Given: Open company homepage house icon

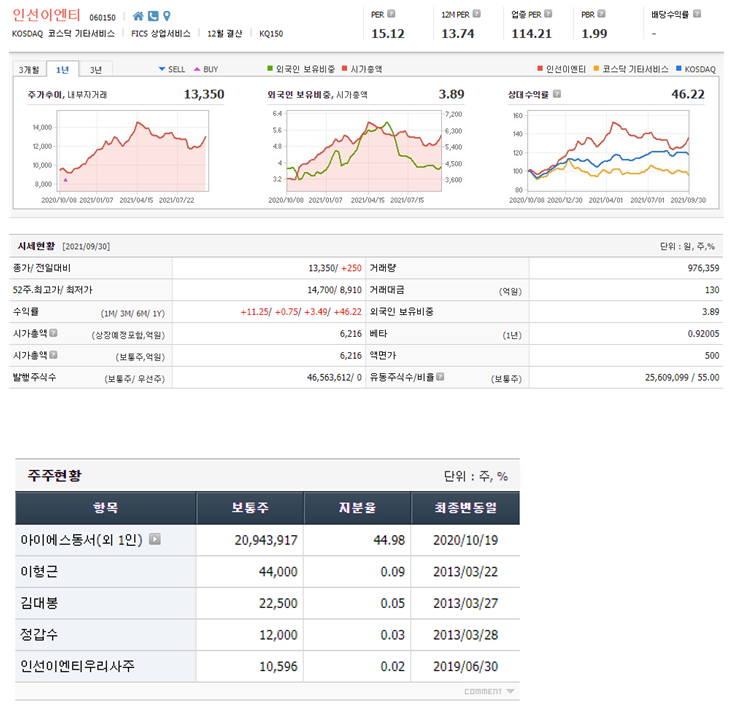Looking at the screenshot, I should [x=138, y=16].
